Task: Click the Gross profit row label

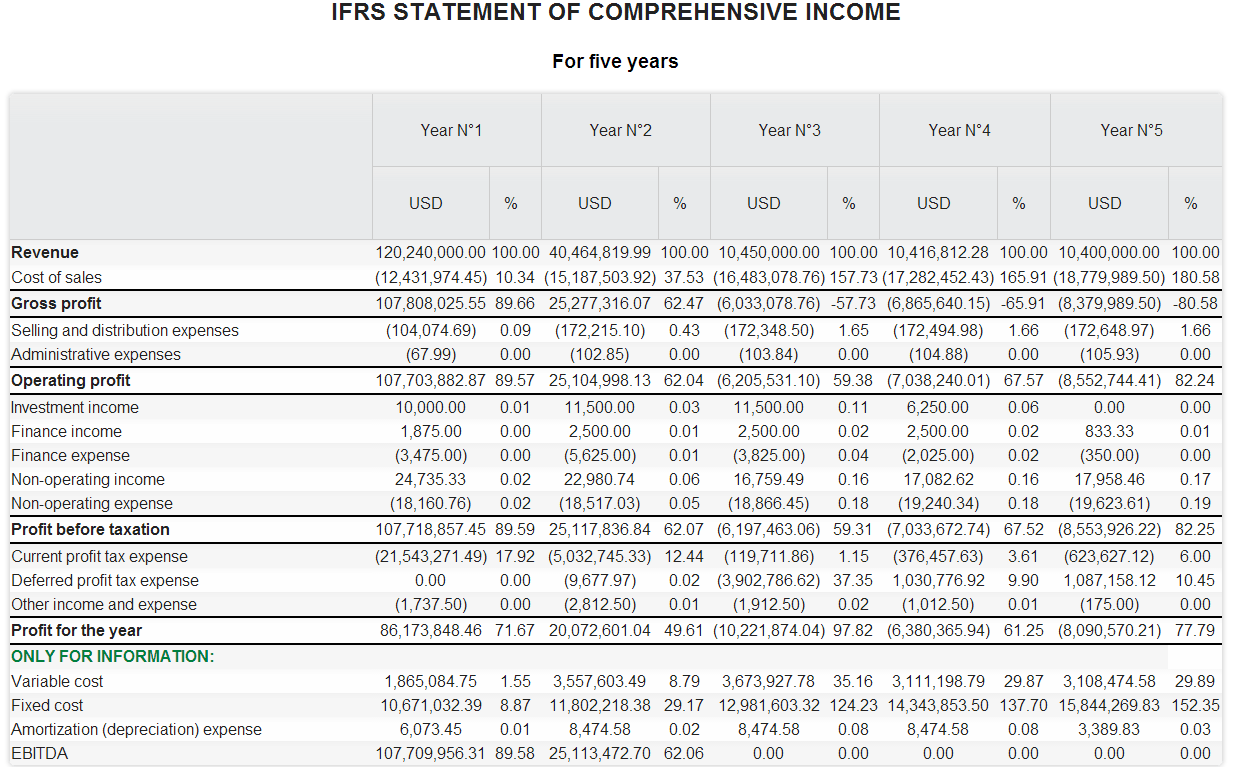Action: click(56, 303)
